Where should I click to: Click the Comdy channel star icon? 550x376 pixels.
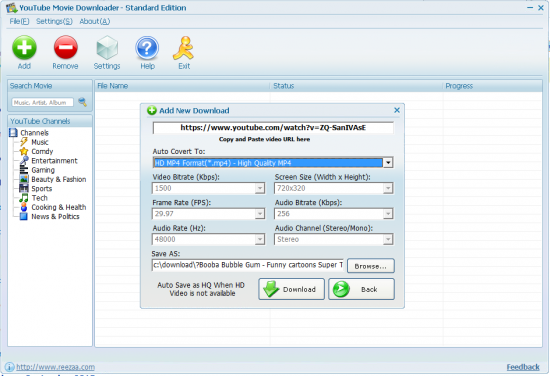point(24,151)
